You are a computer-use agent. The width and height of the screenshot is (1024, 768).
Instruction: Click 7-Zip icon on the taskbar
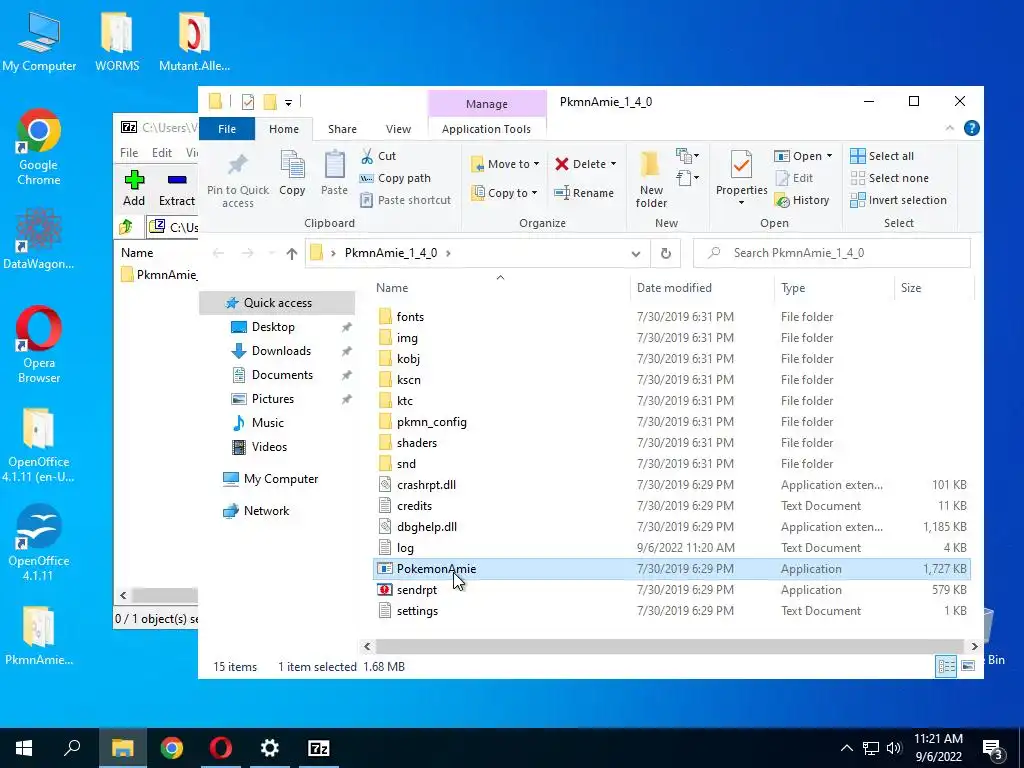point(319,748)
